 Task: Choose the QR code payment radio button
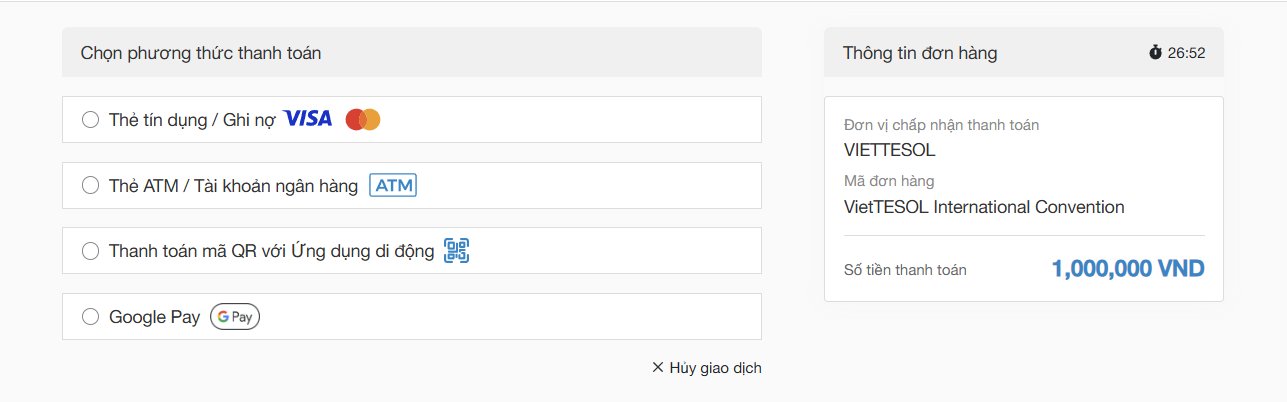[x=90, y=251]
